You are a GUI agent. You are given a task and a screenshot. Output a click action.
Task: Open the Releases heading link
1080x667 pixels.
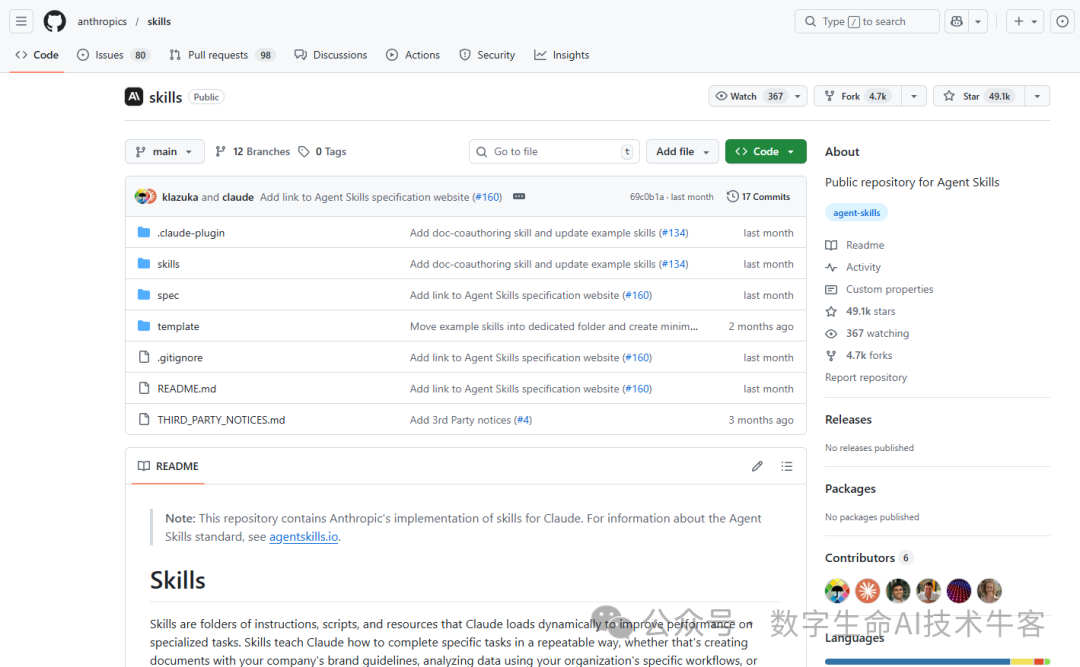[848, 420]
